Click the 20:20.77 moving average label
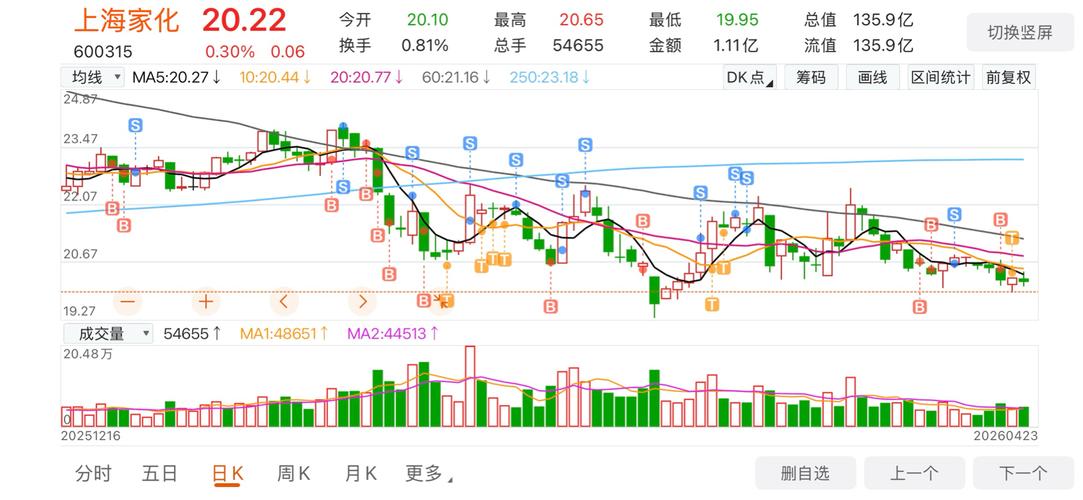 point(367,77)
